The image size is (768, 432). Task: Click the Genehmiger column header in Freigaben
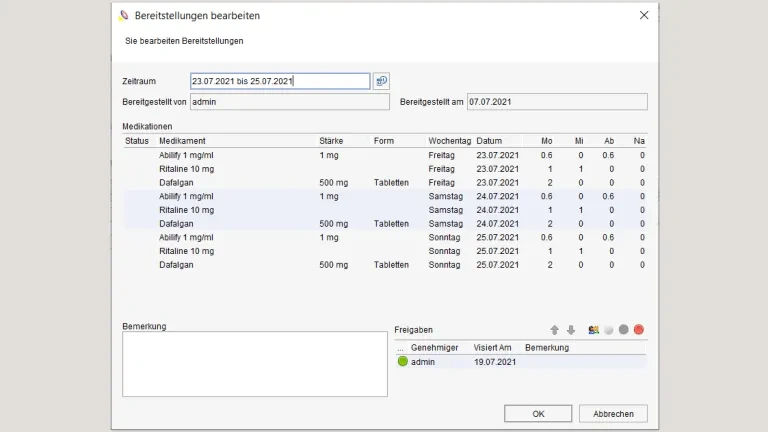pyautogui.click(x=435, y=347)
